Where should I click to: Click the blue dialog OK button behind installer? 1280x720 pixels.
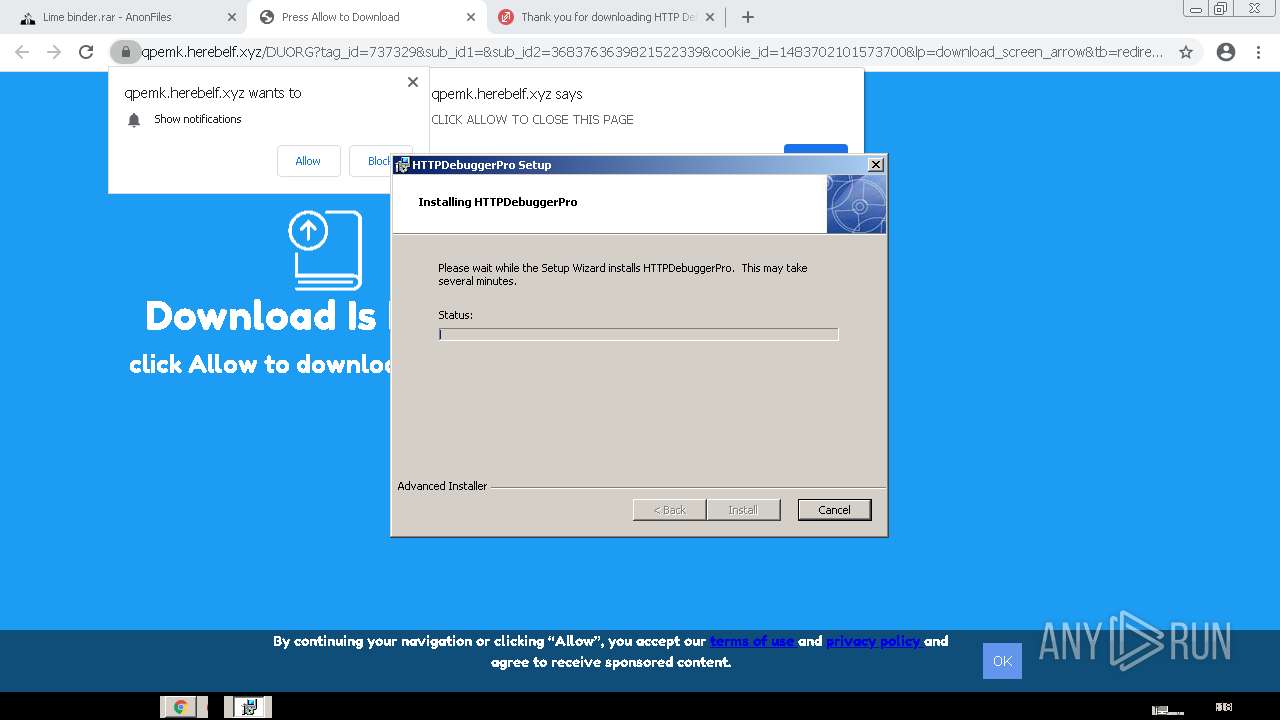pyautogui.click(x=816, y=150)
